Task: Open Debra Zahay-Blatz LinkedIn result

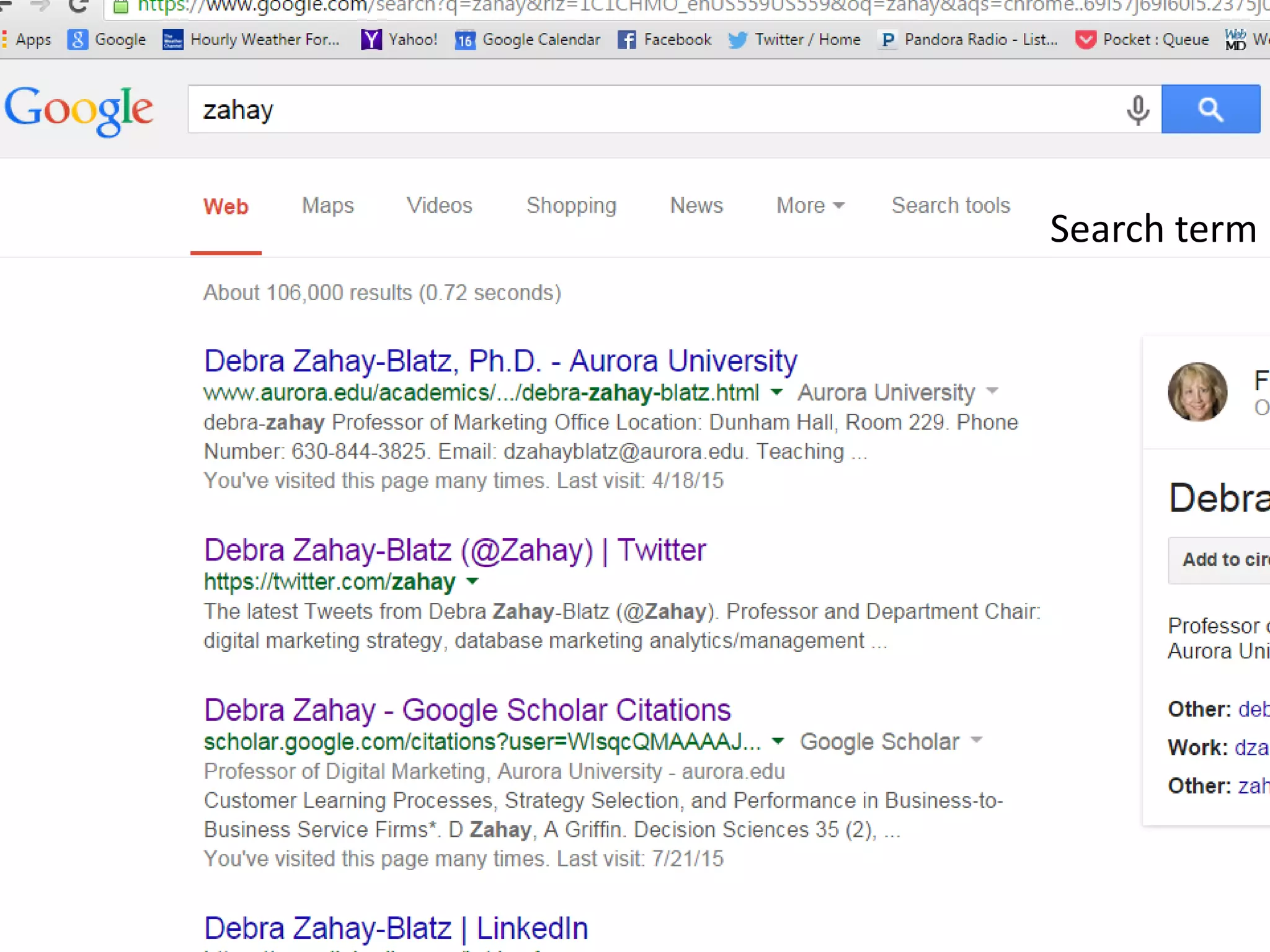Action: (396, 928)
